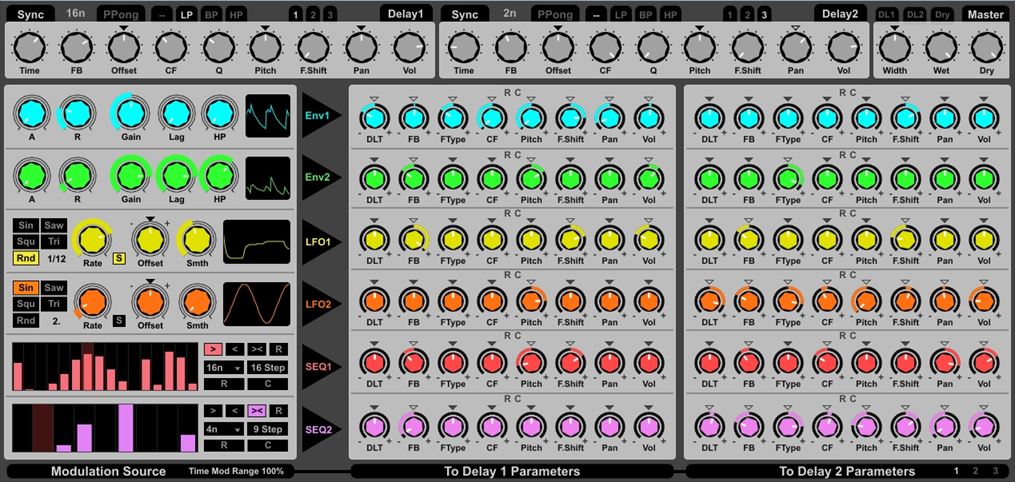
Task: Click the Master Wet knob
Action: 941,46
